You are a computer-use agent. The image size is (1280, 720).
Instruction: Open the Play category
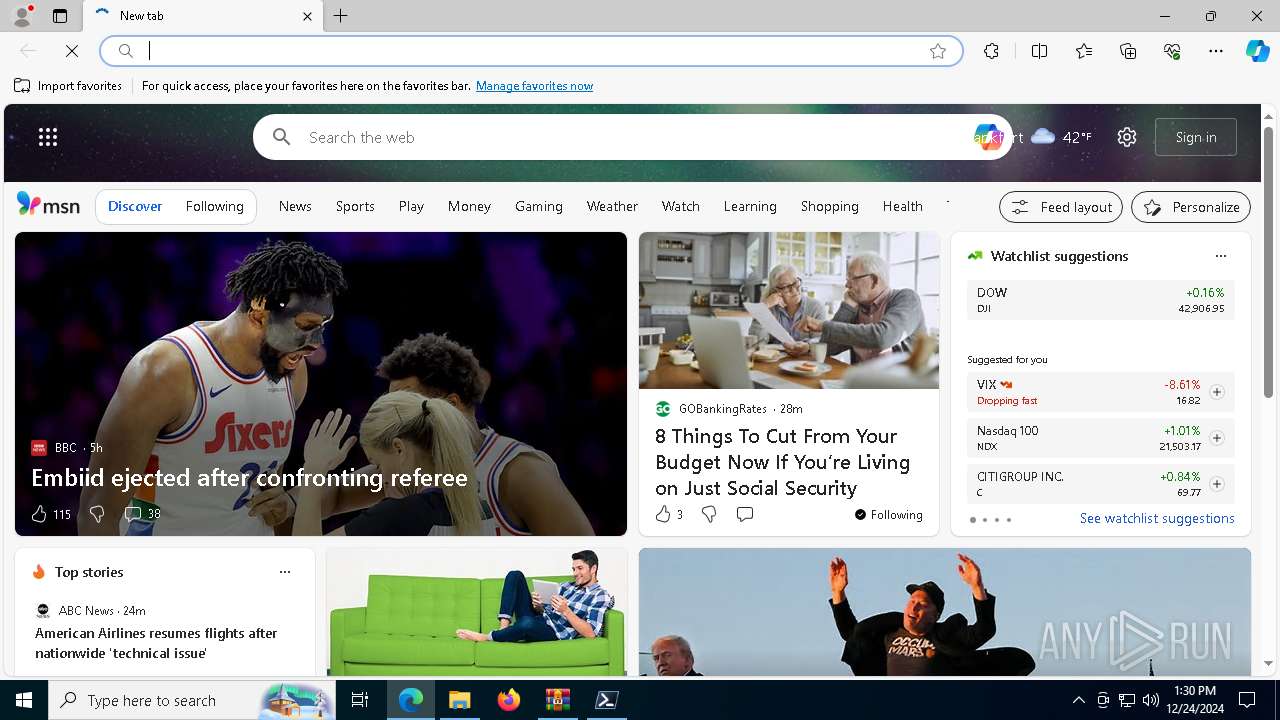click(x=411, y=206)
